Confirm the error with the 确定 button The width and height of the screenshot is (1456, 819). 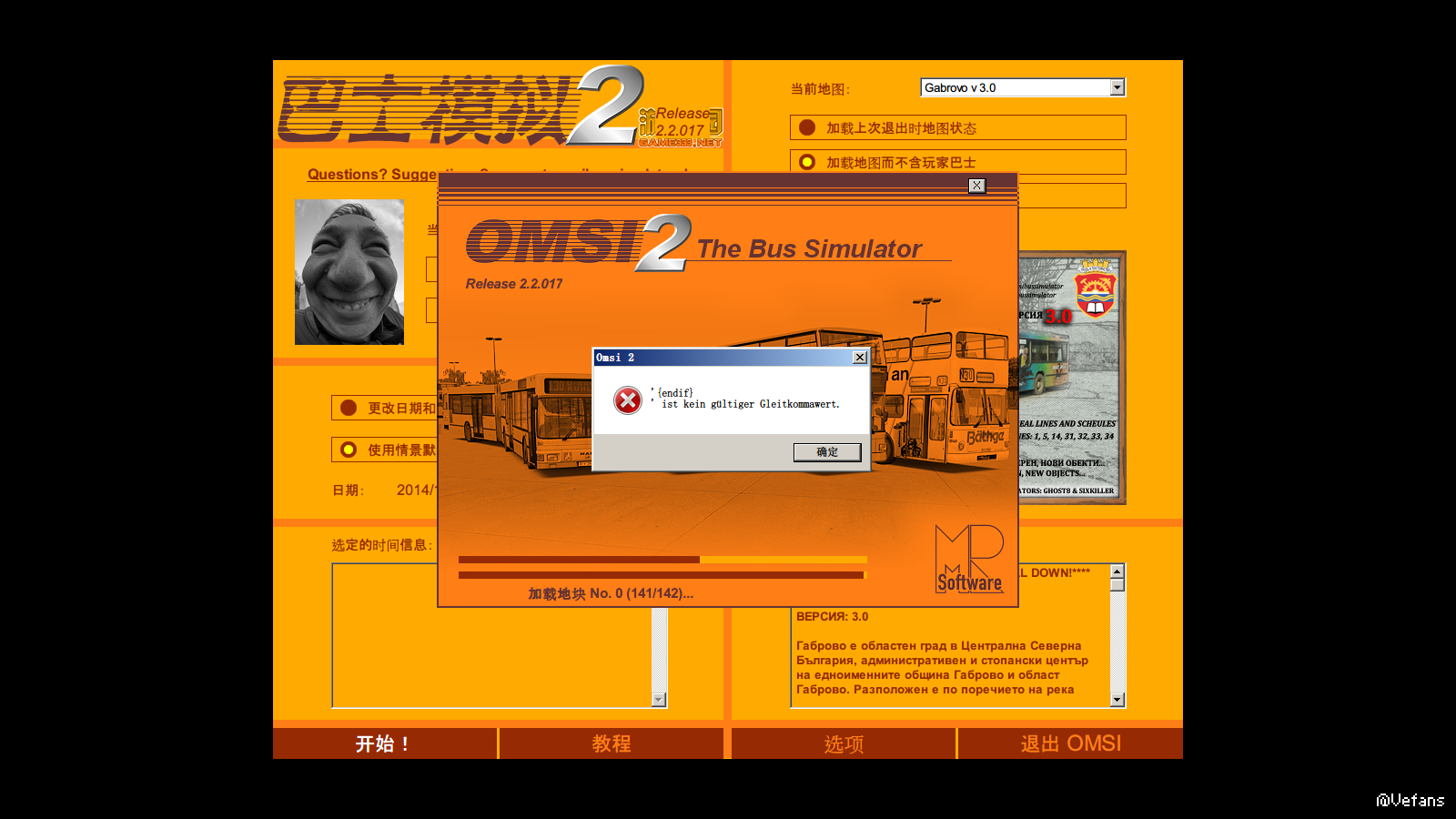click(827, 452)
